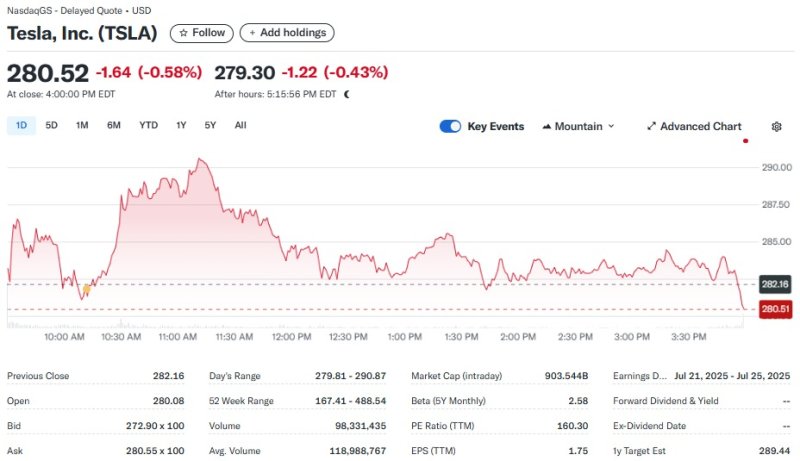The width and height of the screenshot is (800, 461).
Task: Click the Volume value 98,331,435
Action: click(360, 426)
